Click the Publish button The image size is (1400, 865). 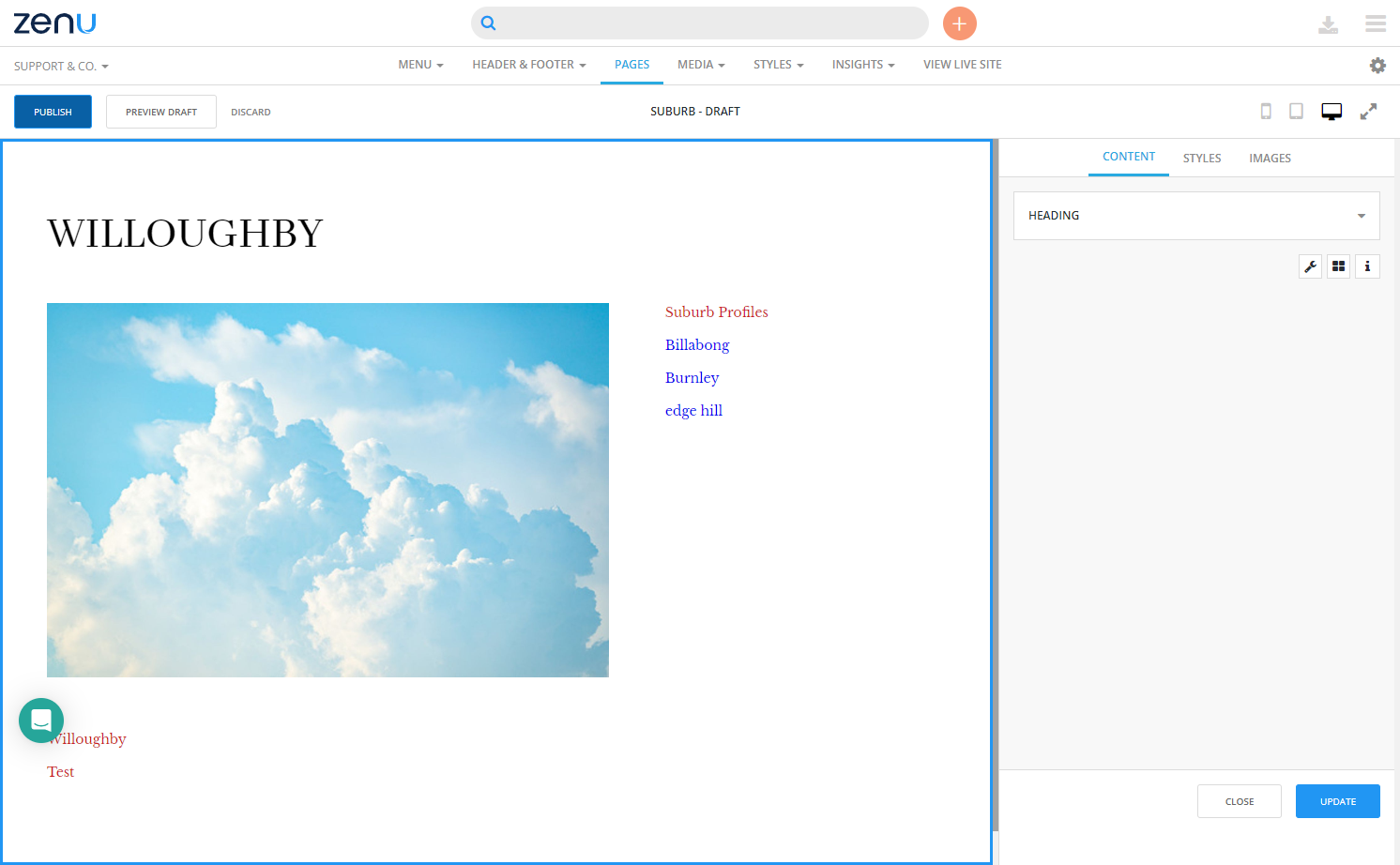[x=53, y=112]
